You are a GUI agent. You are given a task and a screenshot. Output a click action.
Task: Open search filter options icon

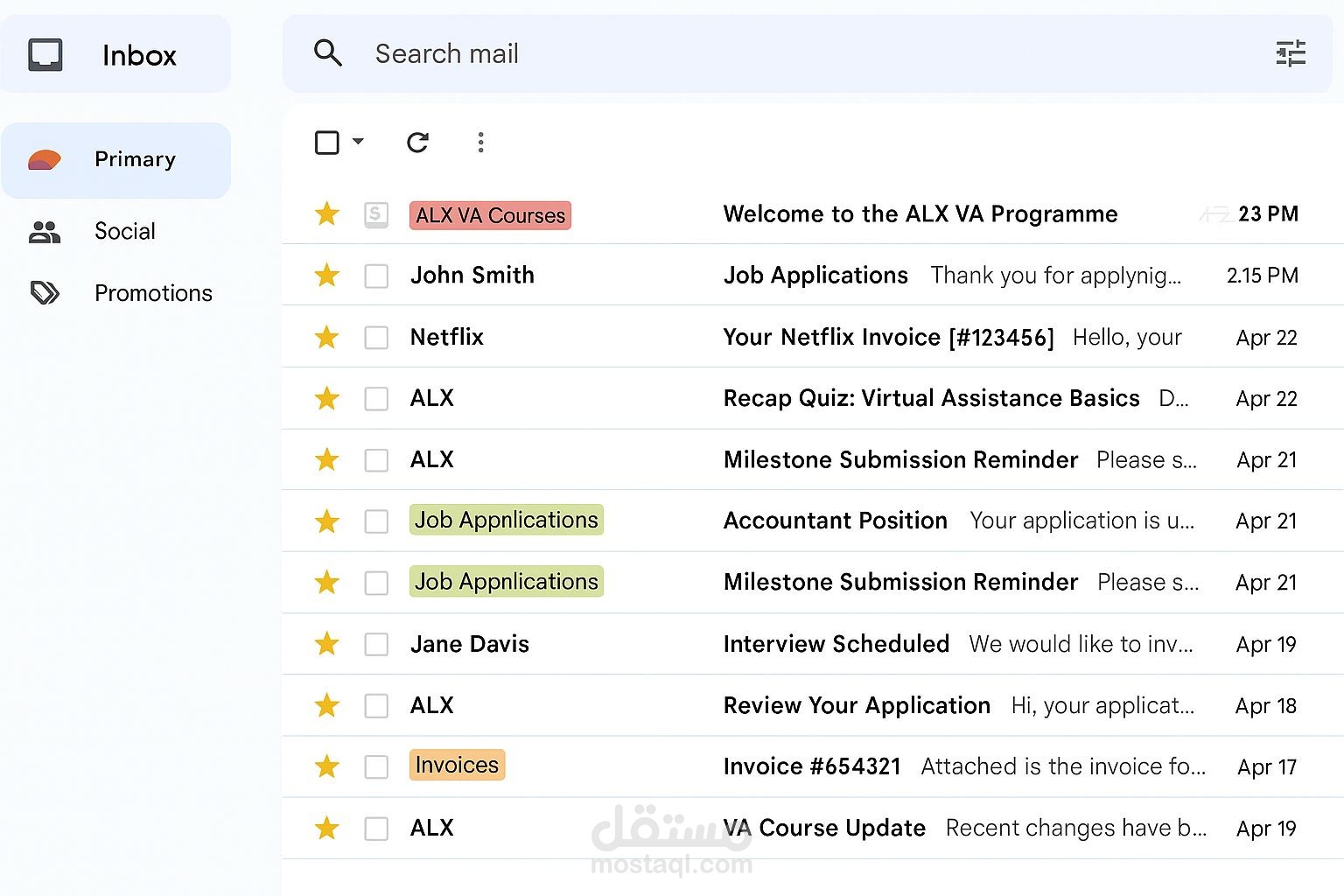pos(1291,53)
